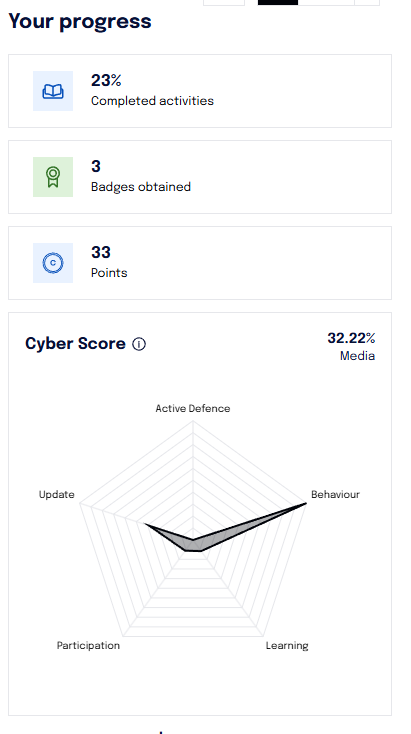Click the '33' points count number

pyautogui.click(x=101, y=252)
